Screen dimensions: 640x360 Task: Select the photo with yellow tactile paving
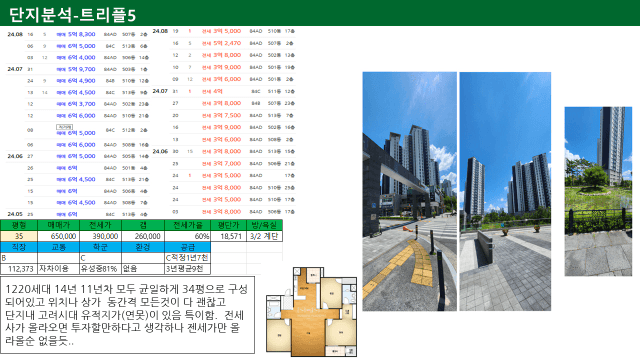tap(409, 191)
